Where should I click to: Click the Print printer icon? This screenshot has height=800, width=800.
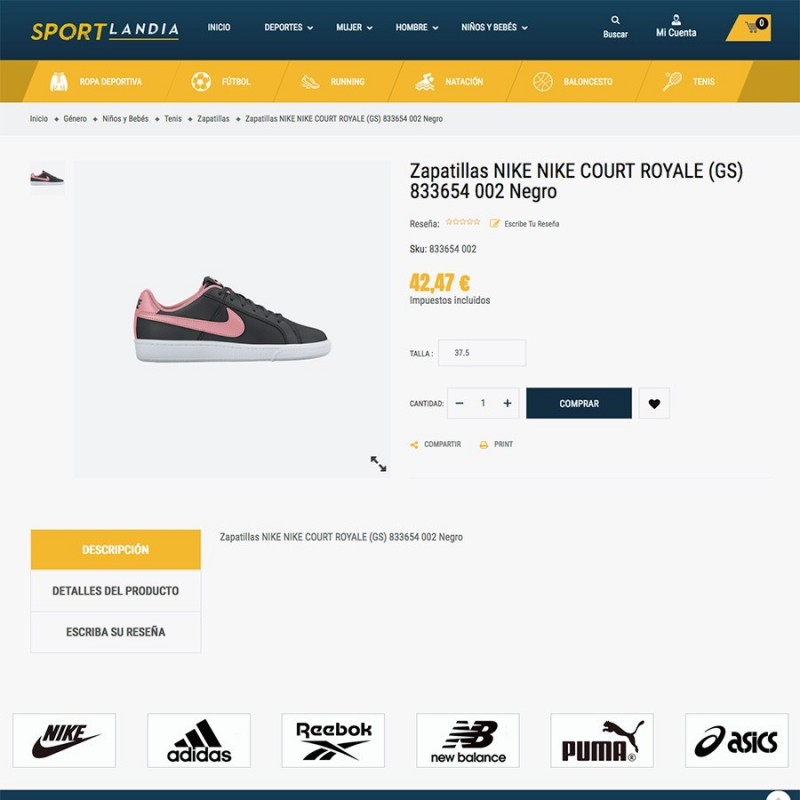click(x=484, y=445)
